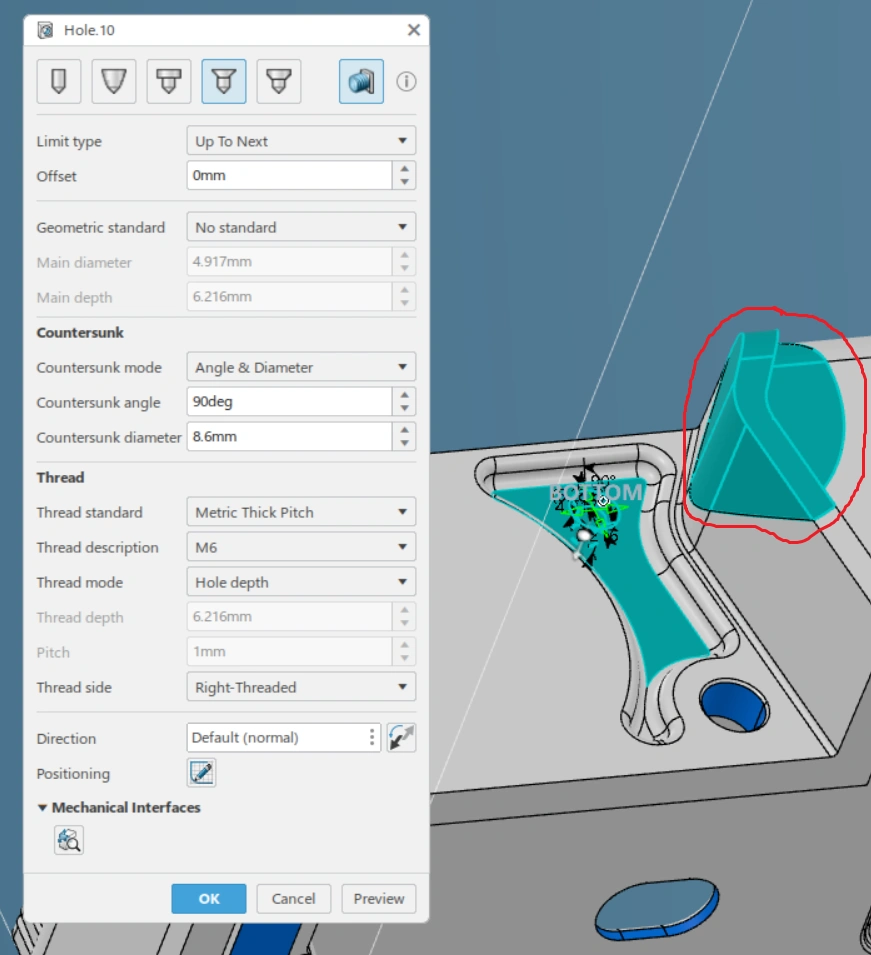Open the Direction field options menu
Image resolution: width=871 pixels, height=955 pixels.
point(372,738)
